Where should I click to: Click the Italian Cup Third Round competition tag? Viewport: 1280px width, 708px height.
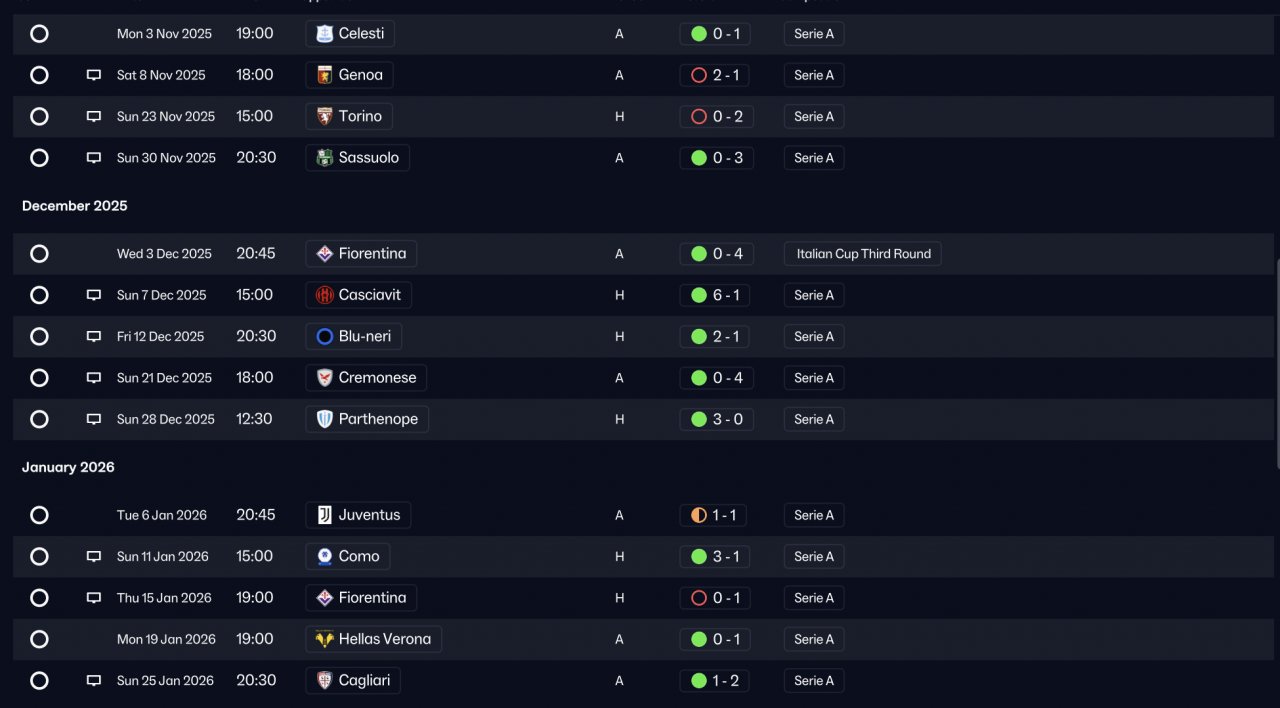click(863, 254)
